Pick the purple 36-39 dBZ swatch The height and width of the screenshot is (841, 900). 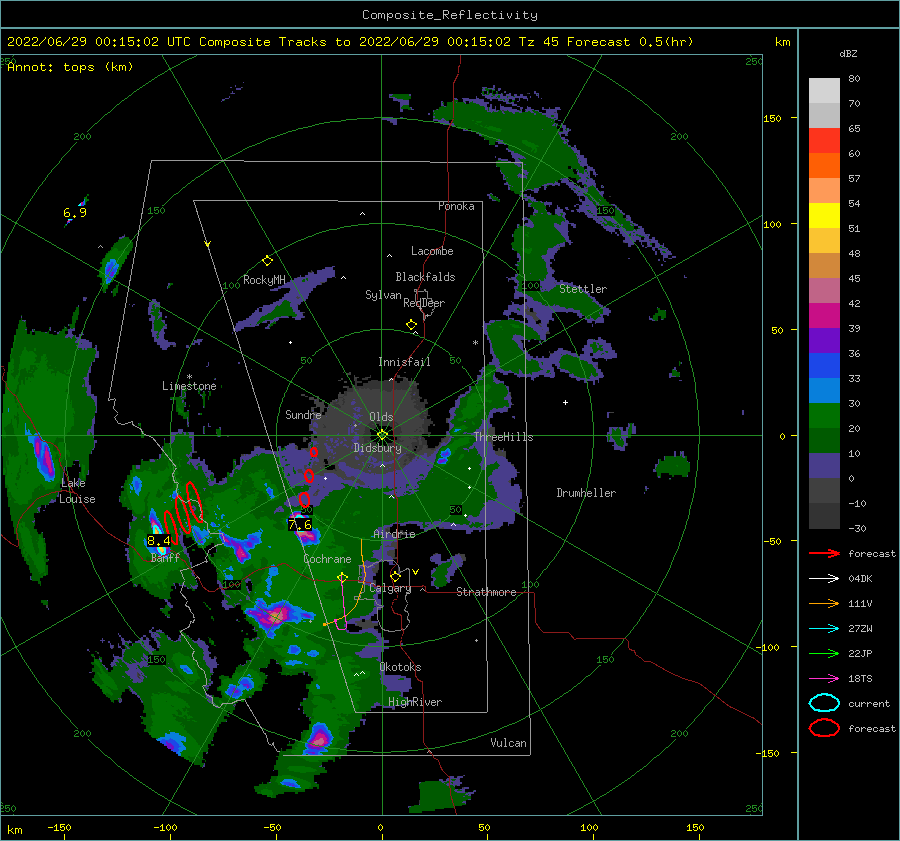tap(824, 341)
